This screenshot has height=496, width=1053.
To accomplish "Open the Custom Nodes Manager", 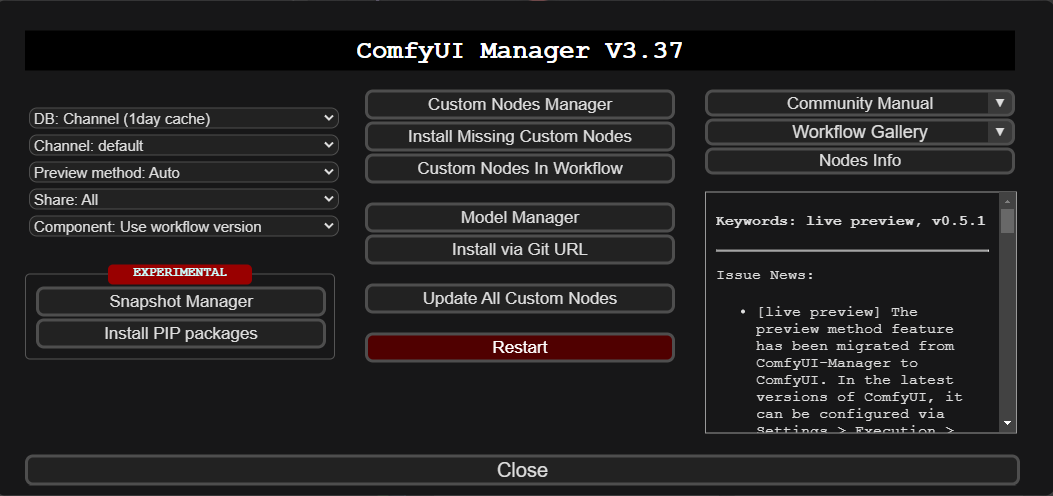I will click(520, 105).
